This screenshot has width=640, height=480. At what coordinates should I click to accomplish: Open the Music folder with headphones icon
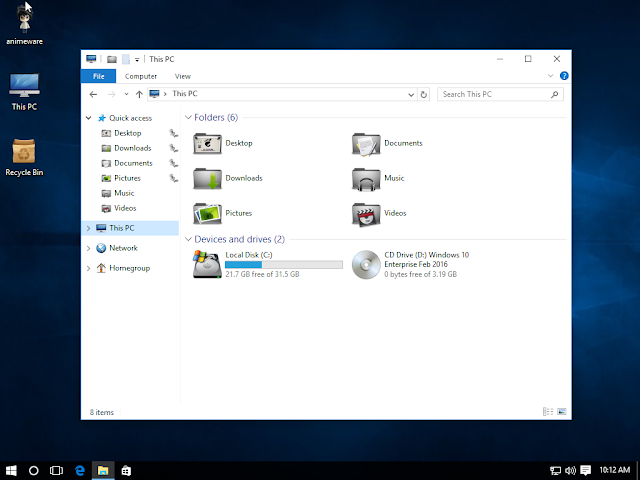(366, 178)
